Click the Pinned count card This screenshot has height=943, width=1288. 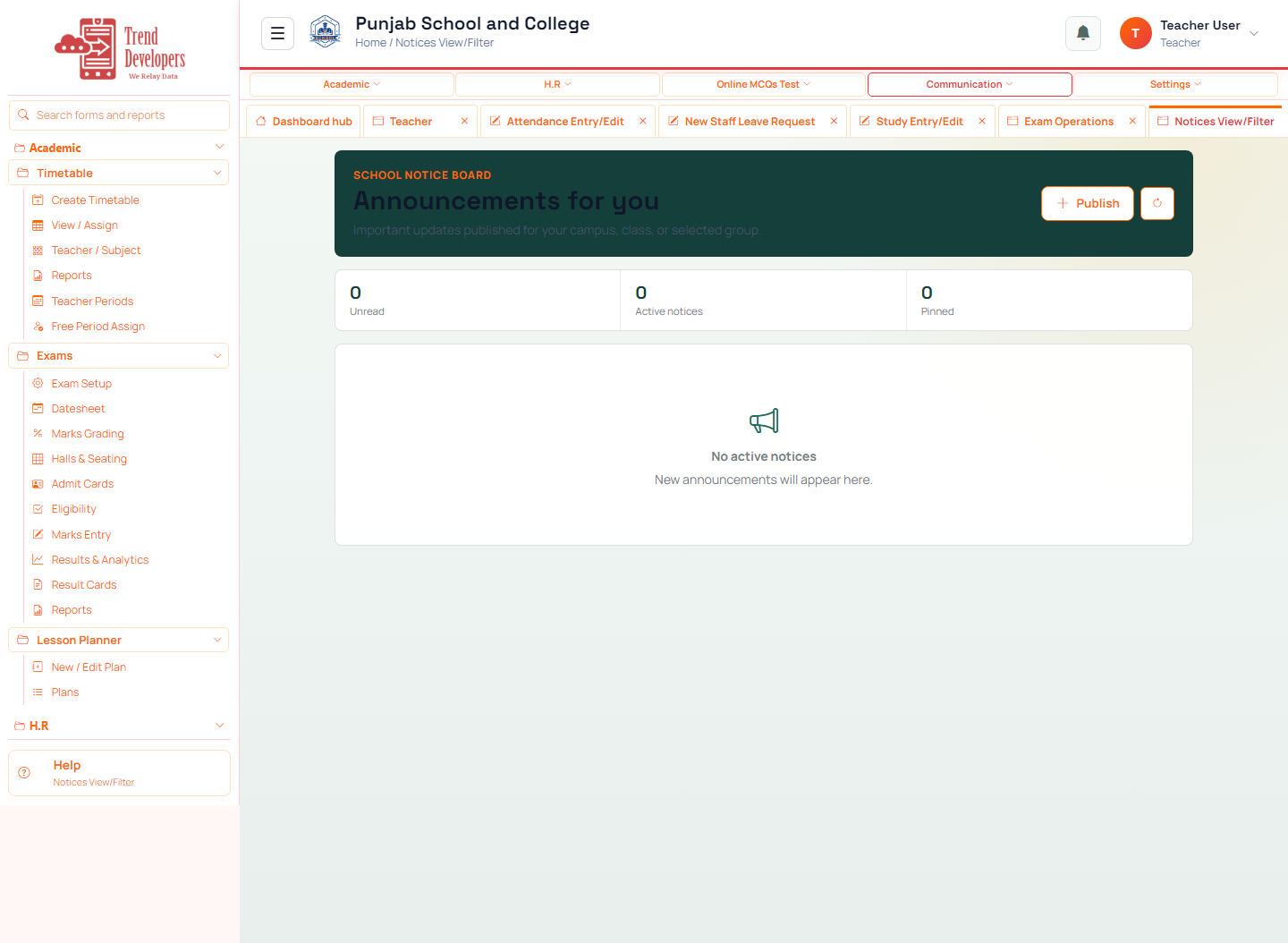click(x=1049, y=301)
